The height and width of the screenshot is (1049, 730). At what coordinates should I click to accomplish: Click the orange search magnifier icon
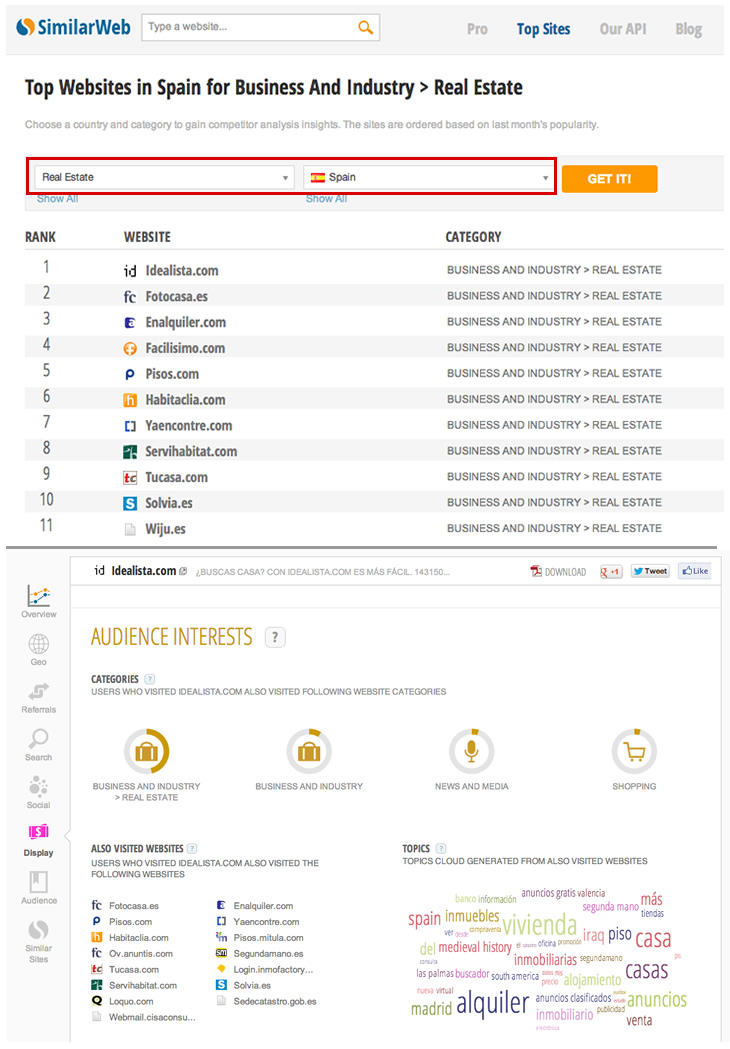(x=365, y=27)
